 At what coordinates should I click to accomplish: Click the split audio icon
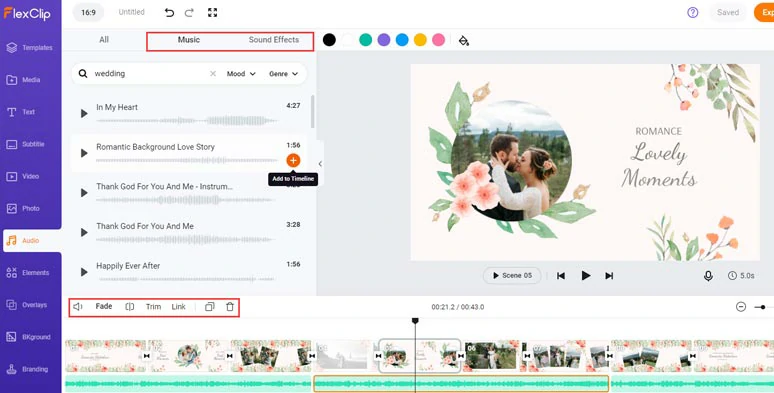(130, 307)
